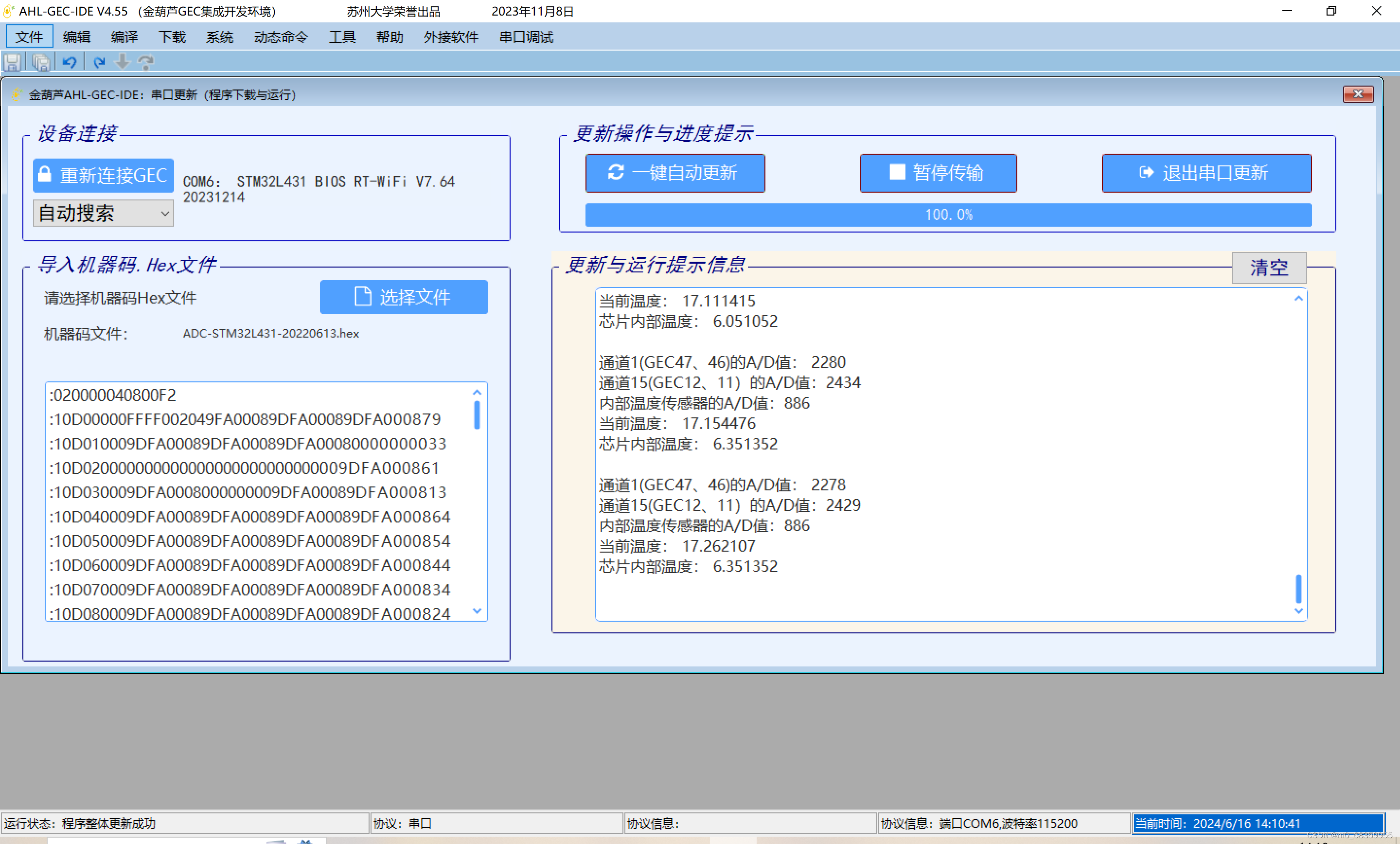
Task: Click 选择文件 to choose a hex file
Action: [x=404, y=297]
